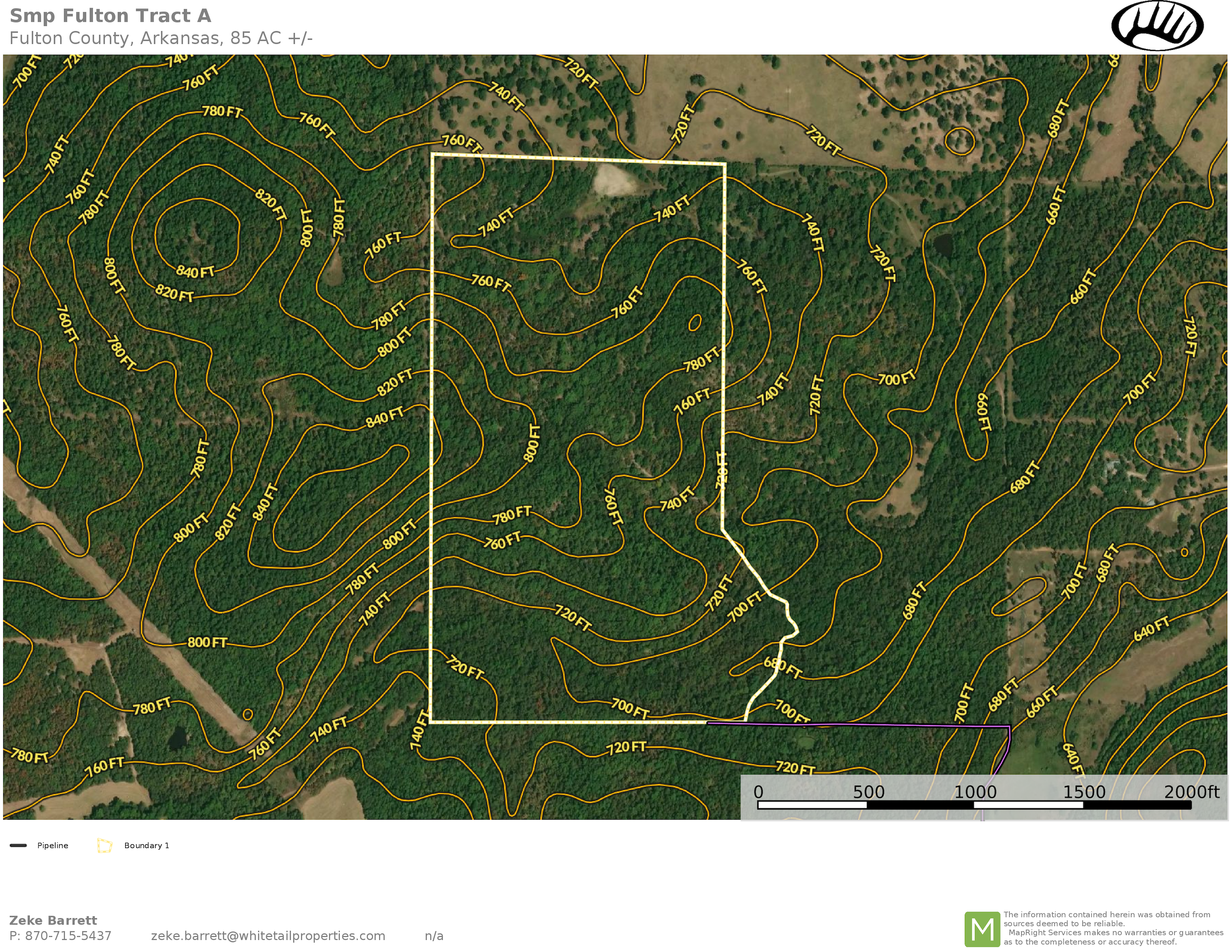This screenshot has height=952, width=1232.
Task: Click the Pipeline legend label
Action: pyautogui.click(x=52, y=845)
